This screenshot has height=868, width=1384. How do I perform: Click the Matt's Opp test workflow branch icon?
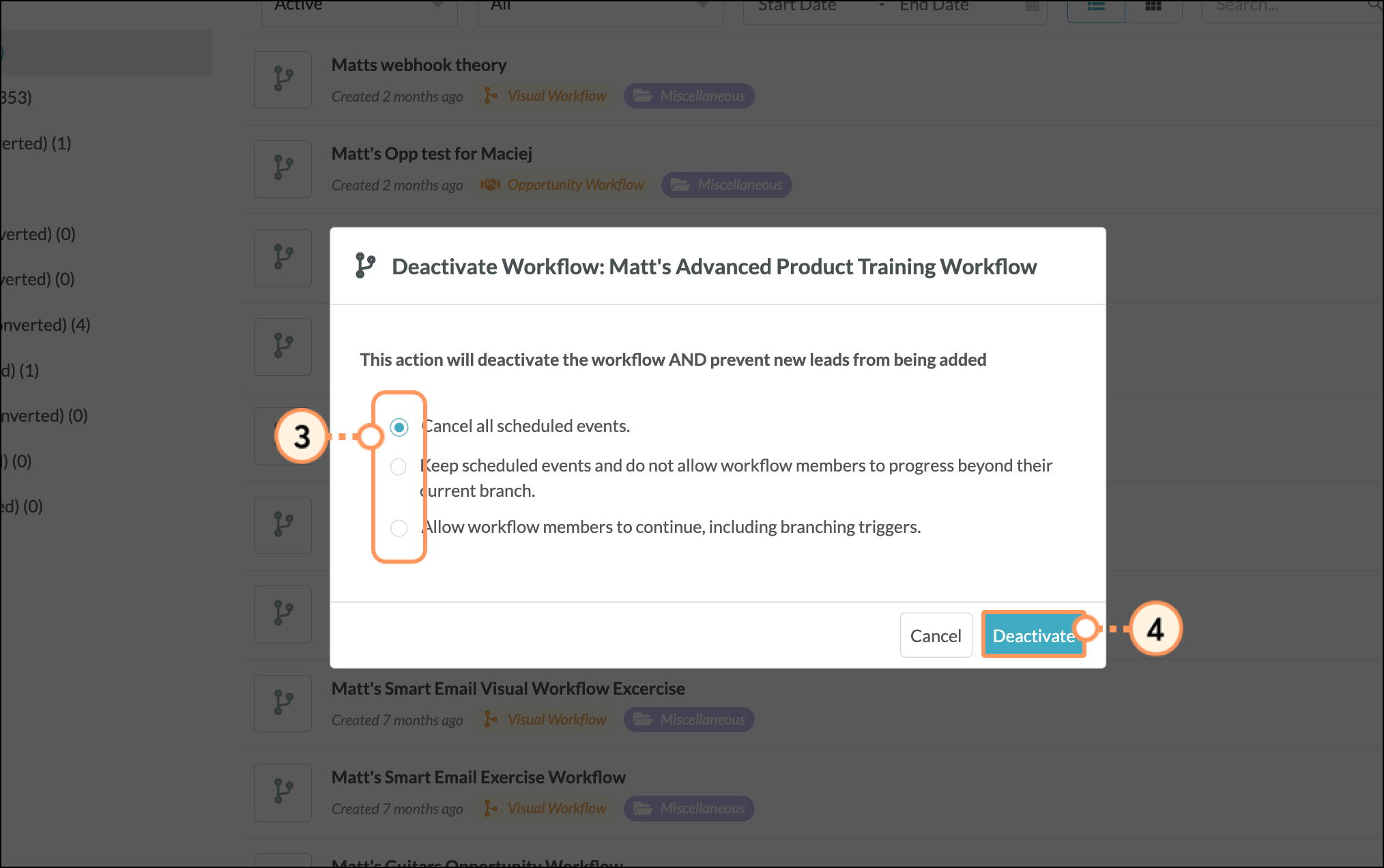283,168
